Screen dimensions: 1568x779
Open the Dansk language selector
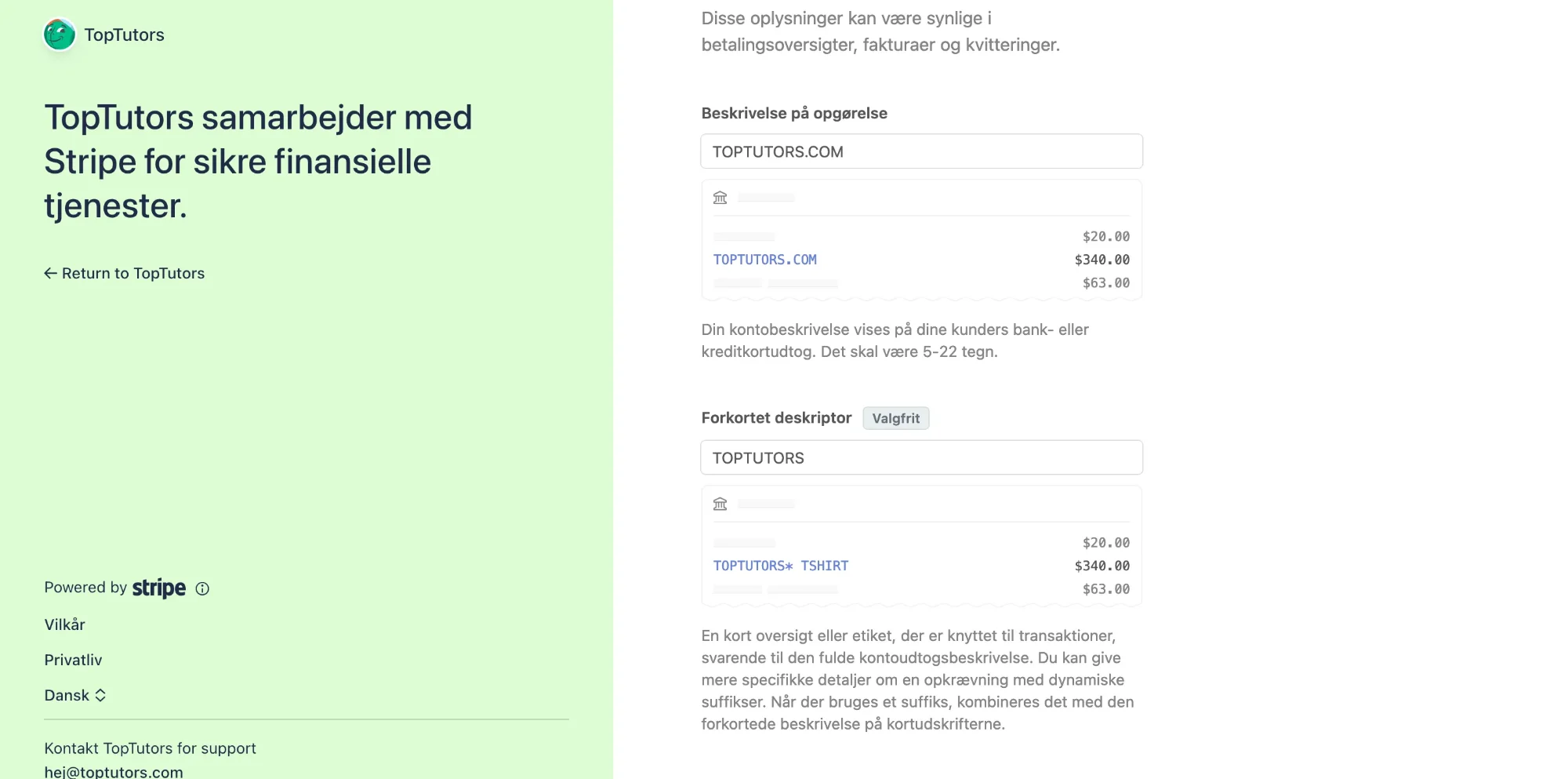pos(75,695)
